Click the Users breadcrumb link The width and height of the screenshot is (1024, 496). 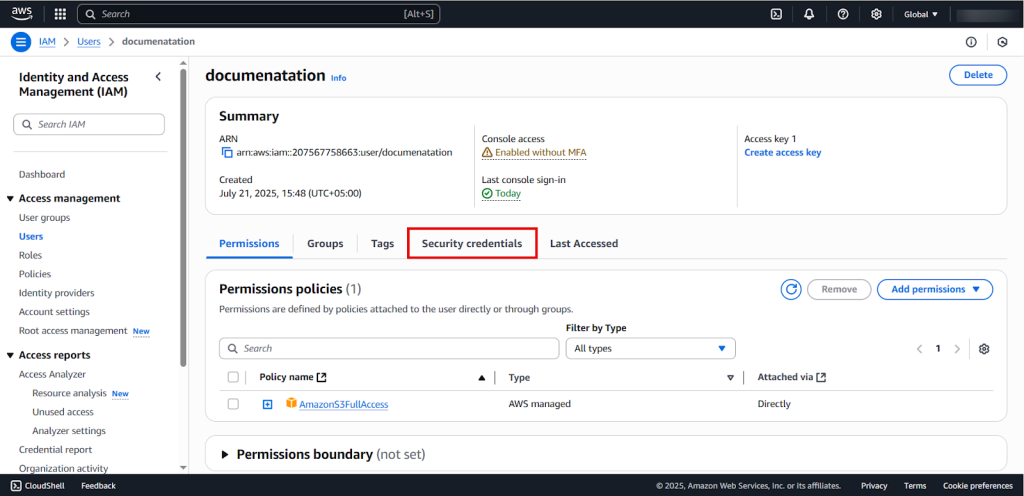pyautogui.click(x=89, y=41)
